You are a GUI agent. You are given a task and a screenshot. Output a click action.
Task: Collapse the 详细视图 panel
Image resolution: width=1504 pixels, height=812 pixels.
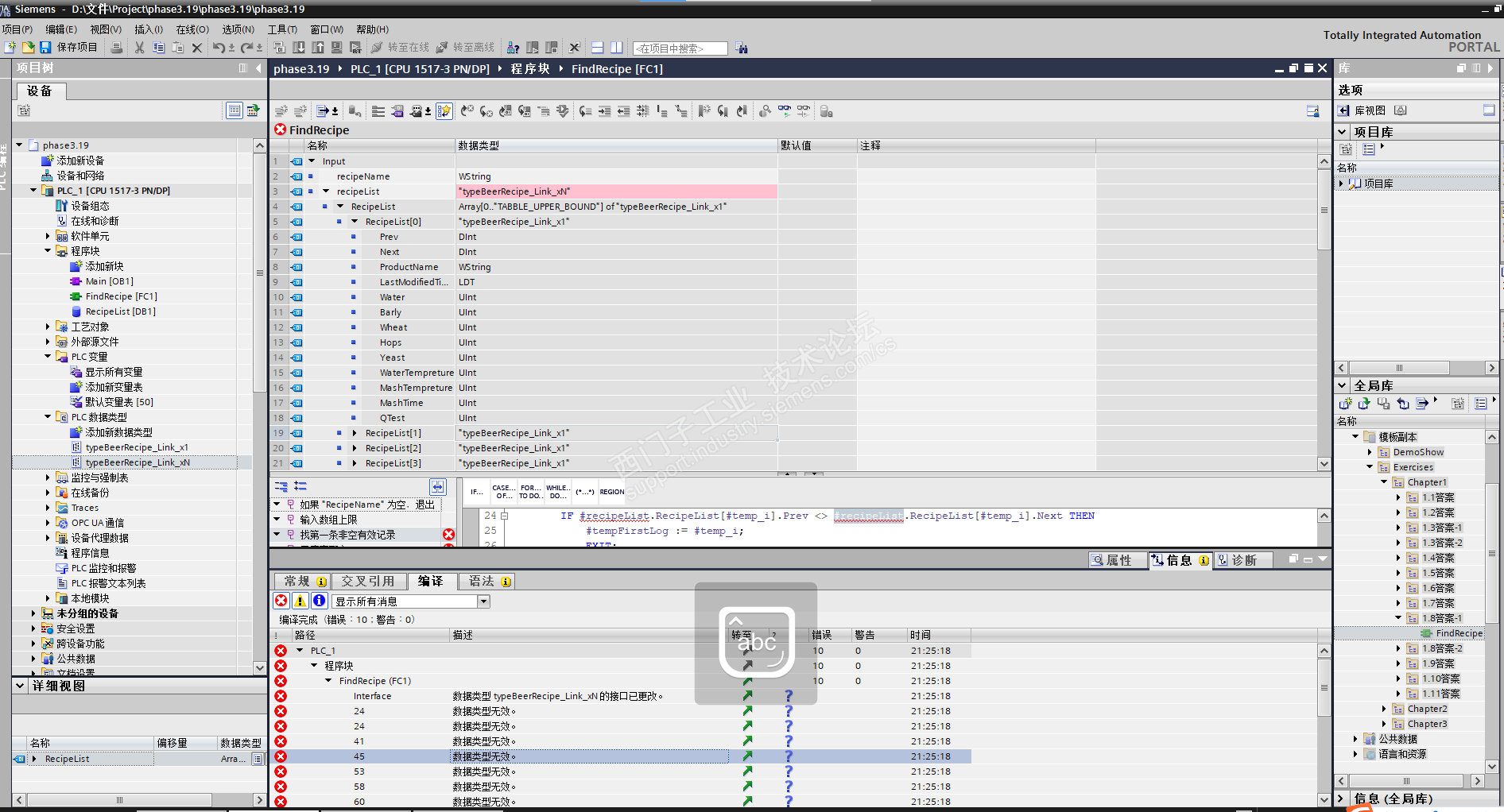(x=20, y=685)
